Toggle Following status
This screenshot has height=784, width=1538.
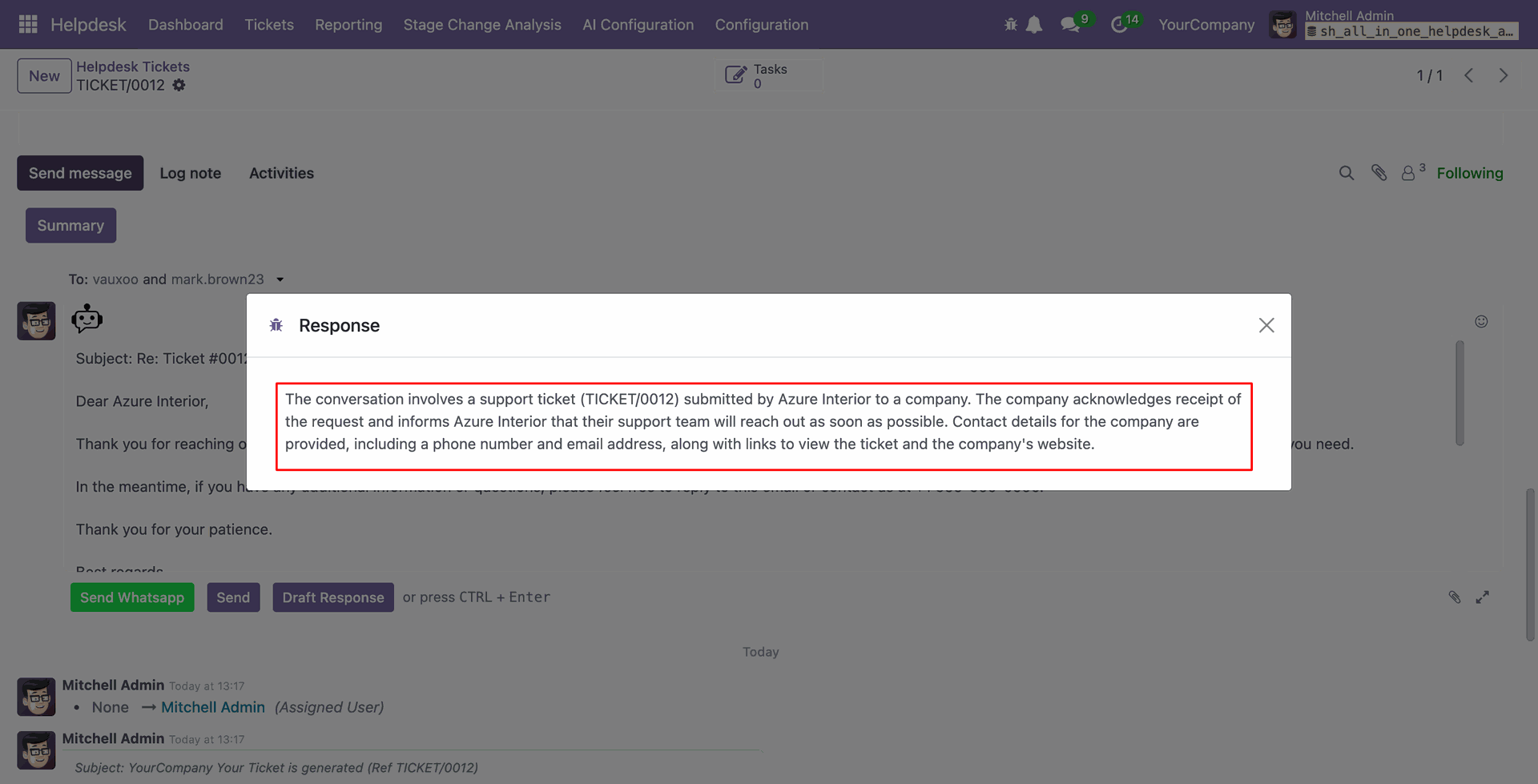(x=1470, y=173)
